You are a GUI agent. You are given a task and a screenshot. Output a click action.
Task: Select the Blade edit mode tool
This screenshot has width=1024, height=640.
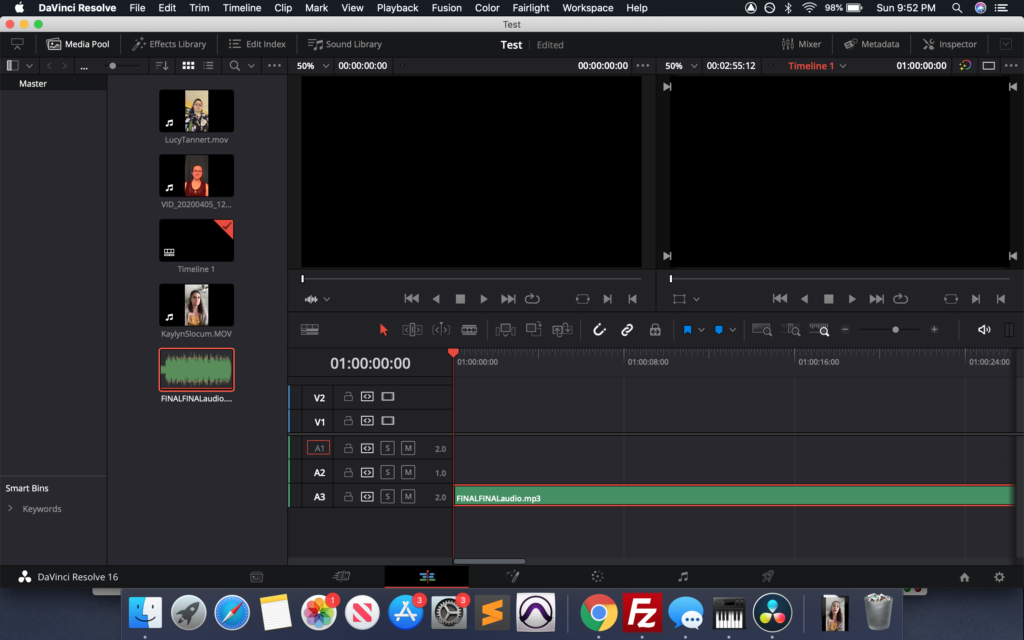pyautogui.click(x=469, y=329)
